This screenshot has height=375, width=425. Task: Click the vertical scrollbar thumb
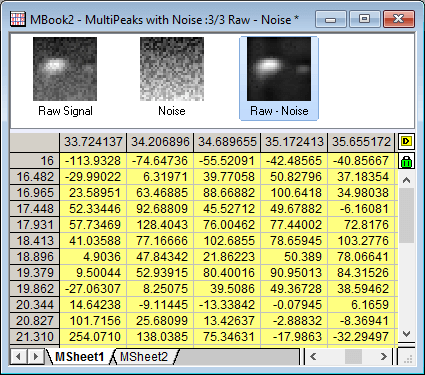406,215
